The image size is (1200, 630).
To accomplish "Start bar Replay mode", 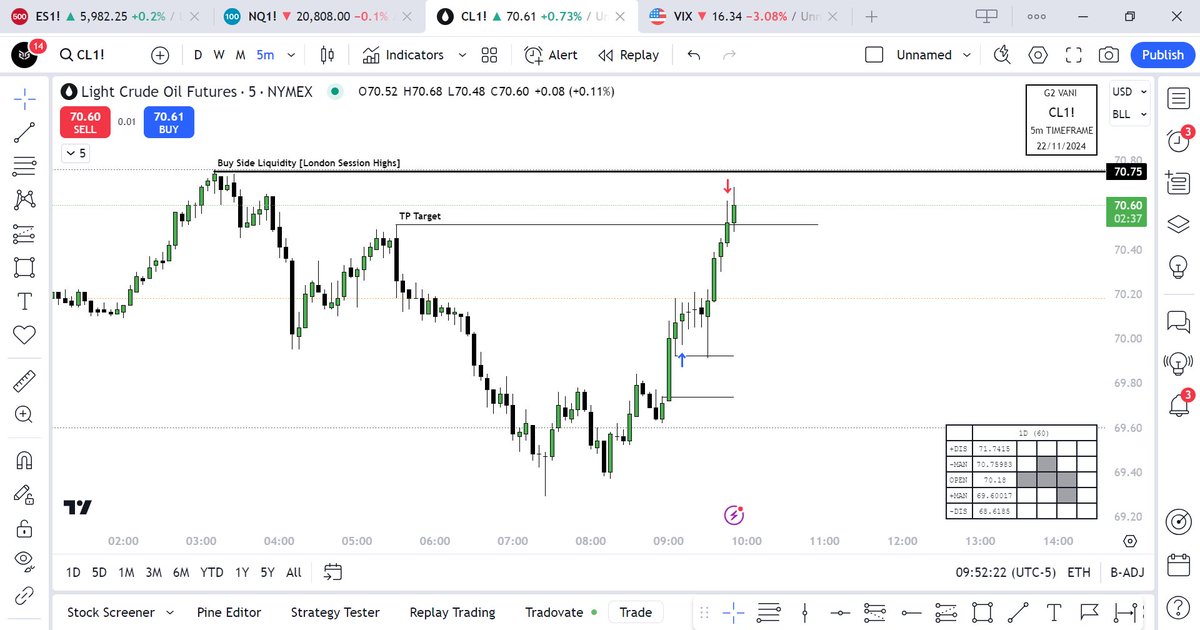I will [x=628, y=55].
